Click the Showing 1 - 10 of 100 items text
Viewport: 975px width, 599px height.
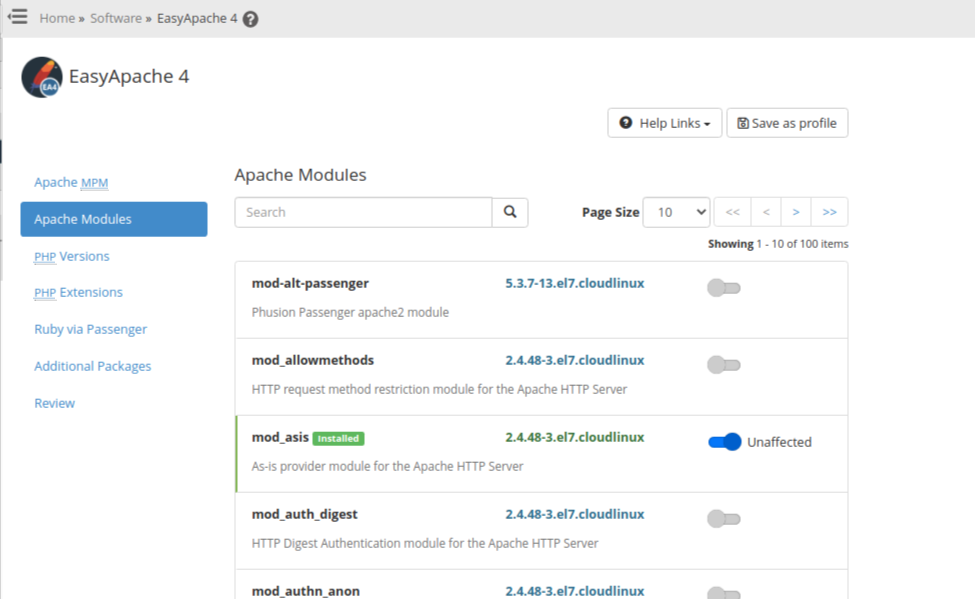(778, 244)
